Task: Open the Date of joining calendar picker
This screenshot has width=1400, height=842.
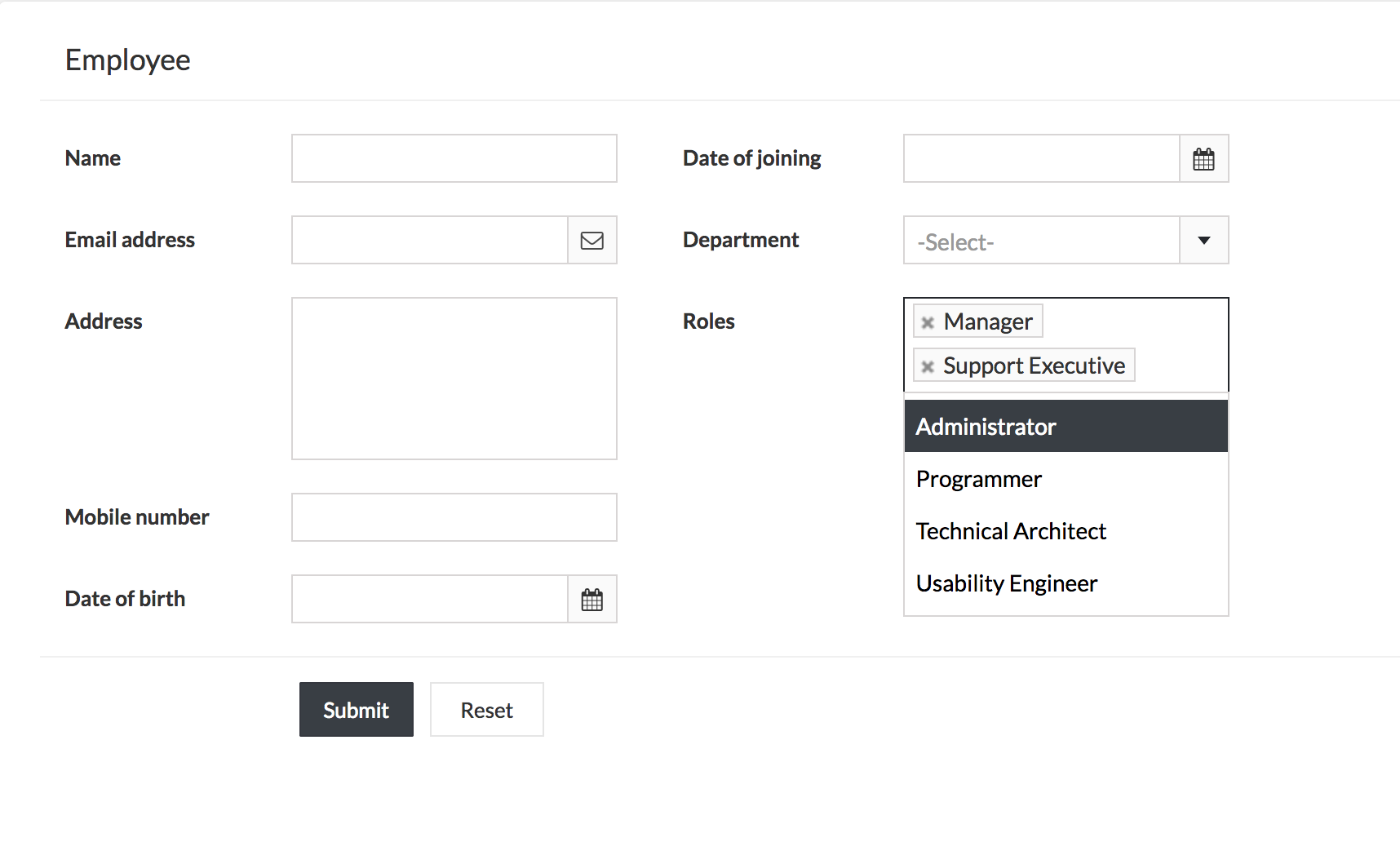Action: (x=1203, y=157)
